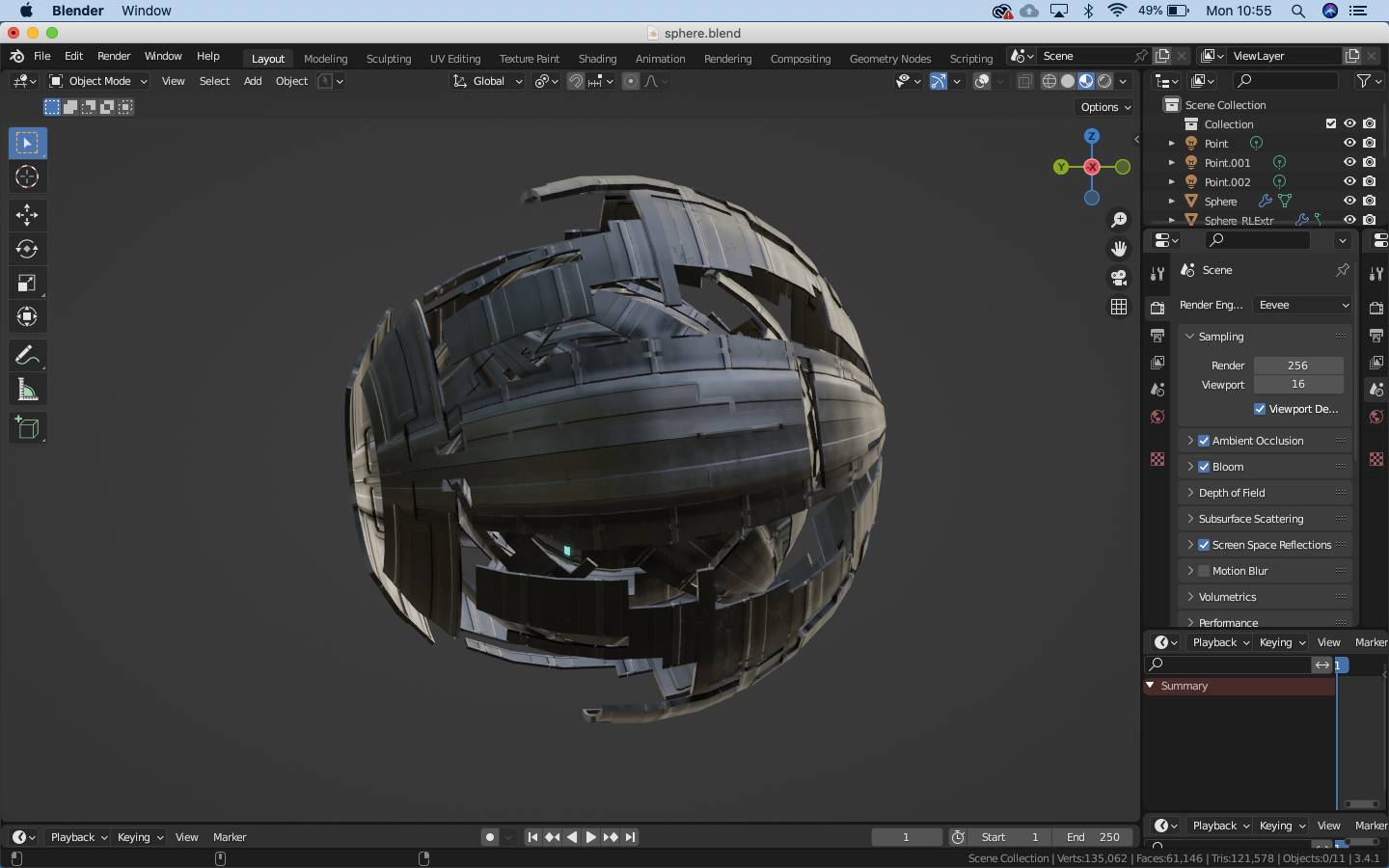Select the Transform tool
1389x868 pixels.
(x=27, y=316)
